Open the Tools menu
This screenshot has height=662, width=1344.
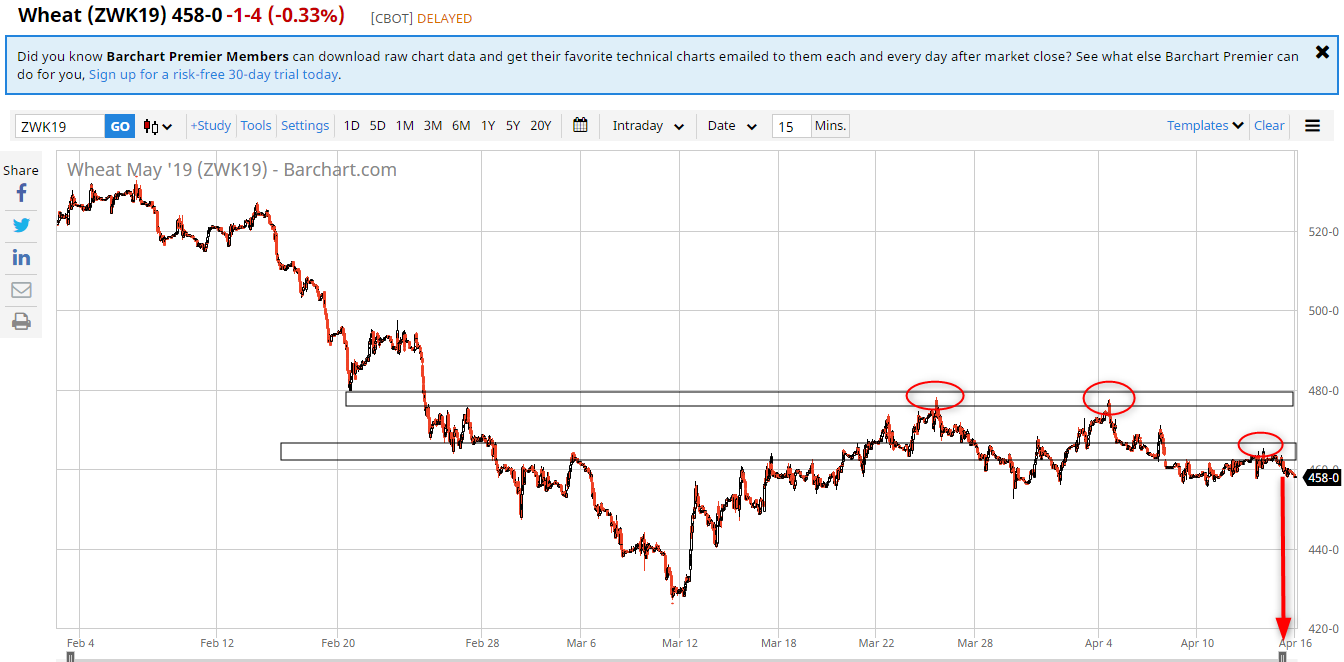256,126
